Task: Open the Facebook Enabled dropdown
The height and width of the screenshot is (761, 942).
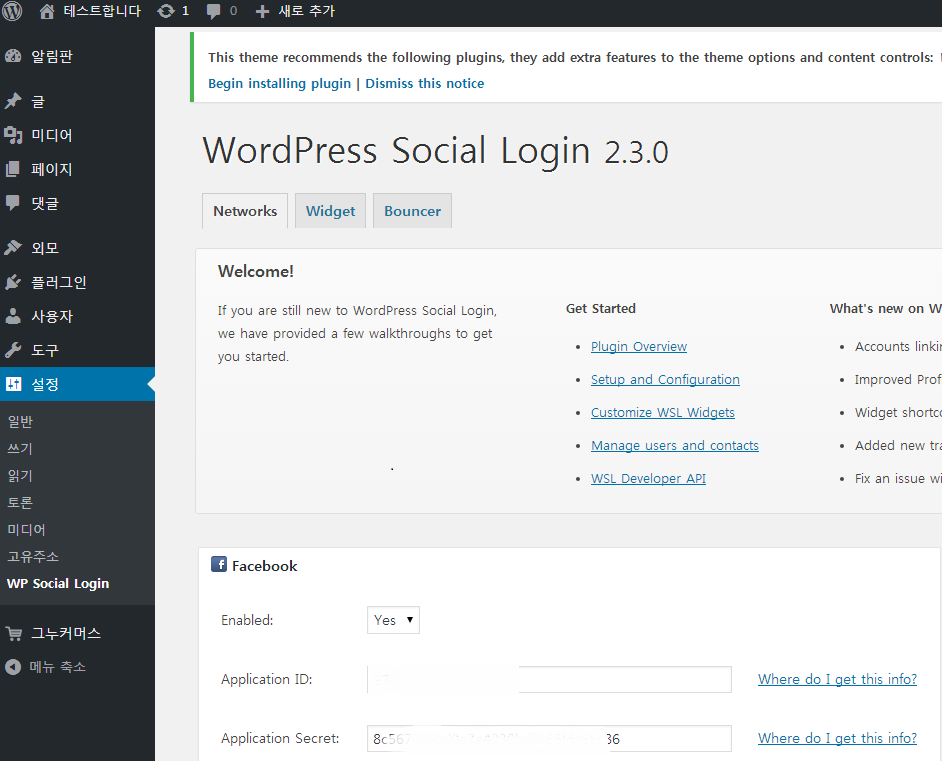Action: (393, 620)
